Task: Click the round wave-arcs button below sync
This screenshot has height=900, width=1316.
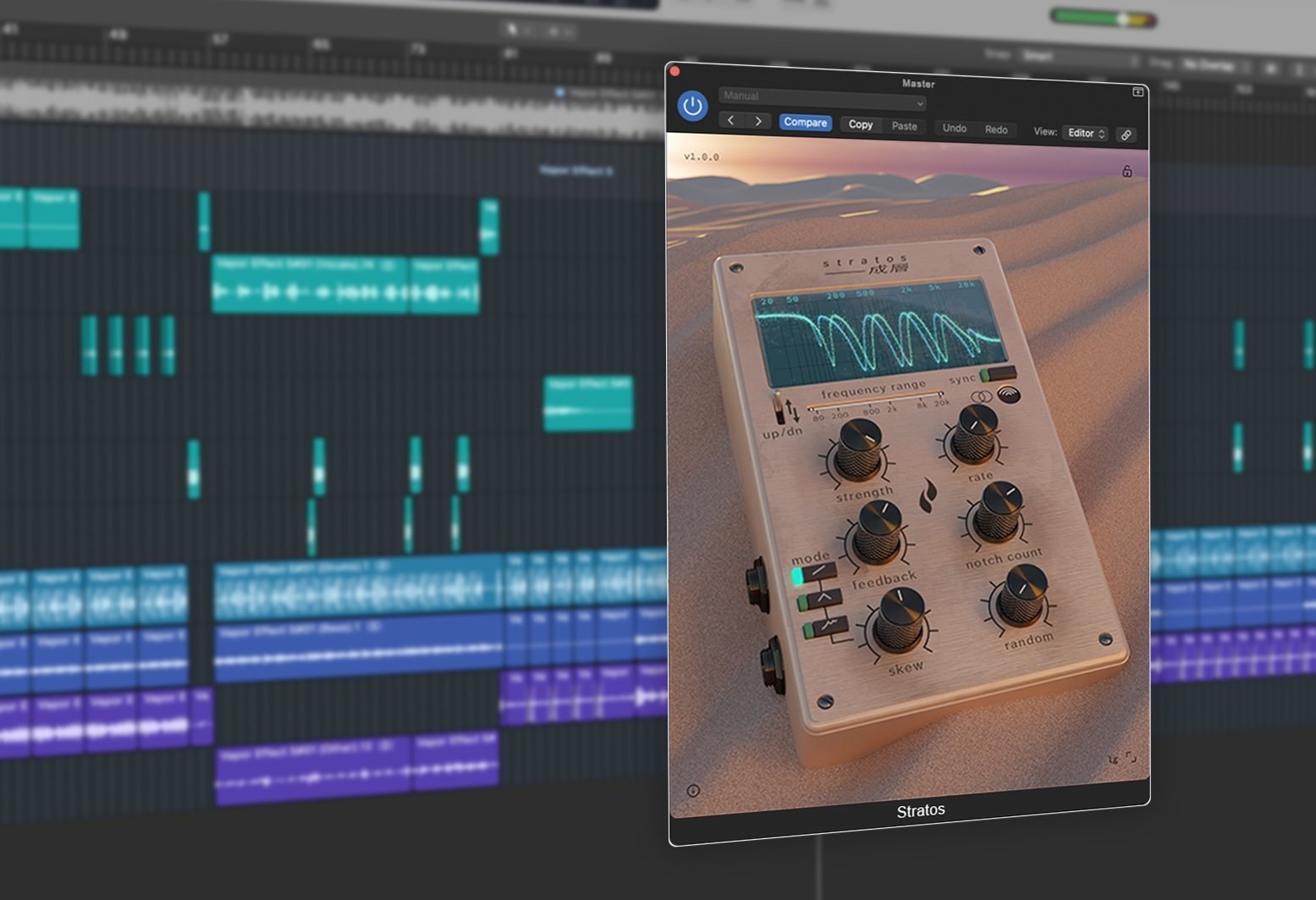Action: coord(1009,394)
